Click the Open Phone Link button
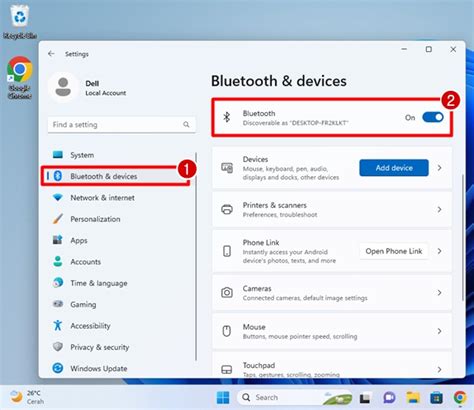Viewport: 474px width, 410px height. coord(394,251)
